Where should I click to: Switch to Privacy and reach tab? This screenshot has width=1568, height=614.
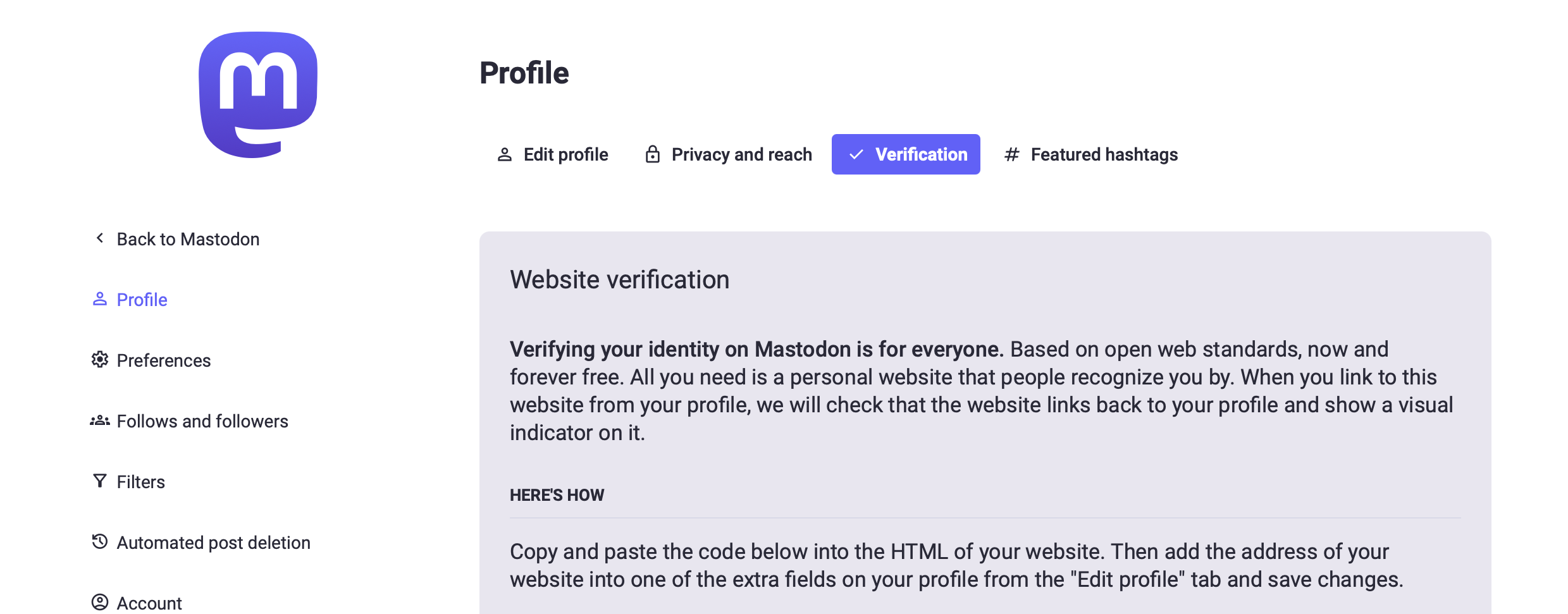tap(741, 154)
